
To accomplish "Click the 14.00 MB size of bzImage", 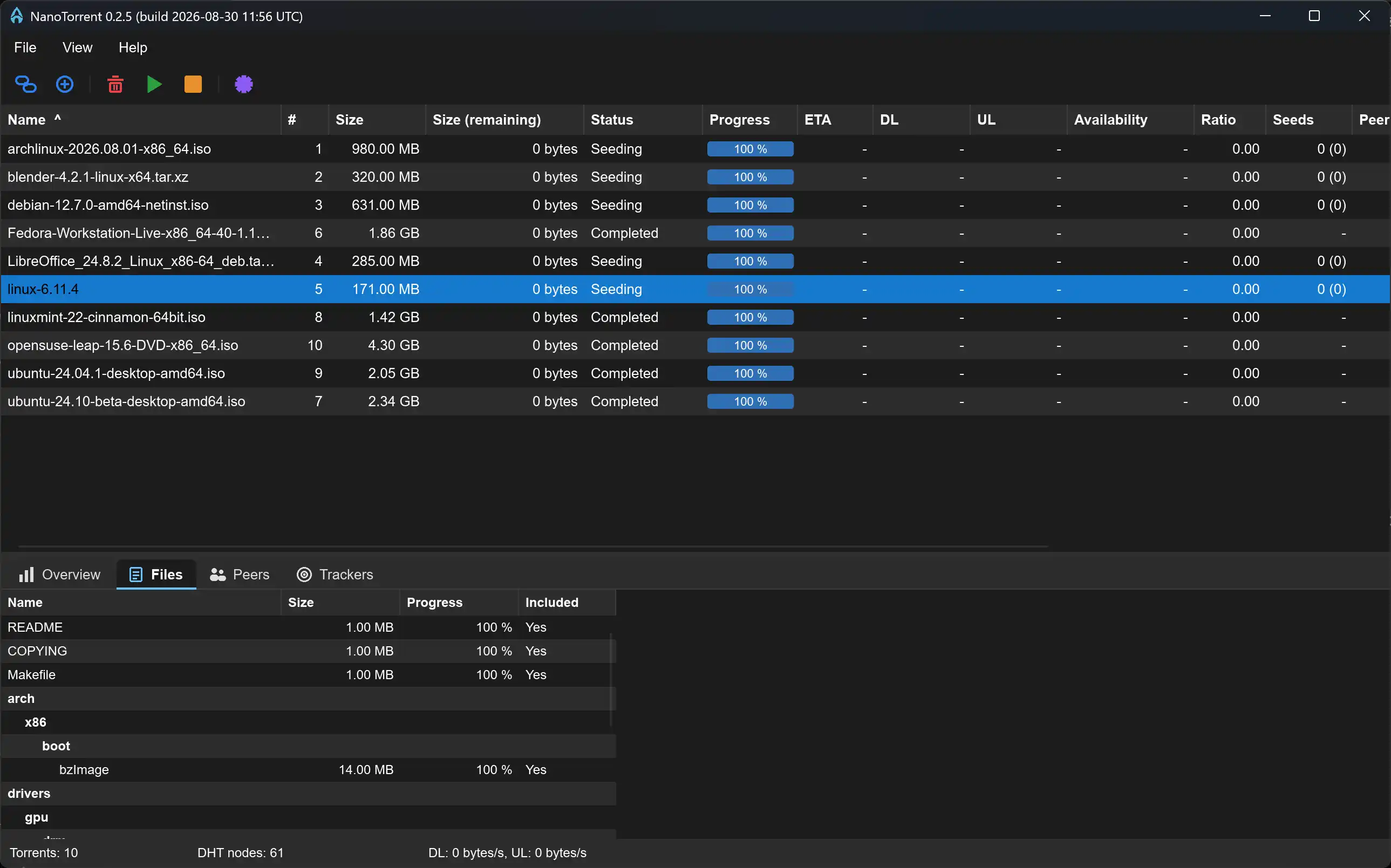I will (x=366, y=770).
